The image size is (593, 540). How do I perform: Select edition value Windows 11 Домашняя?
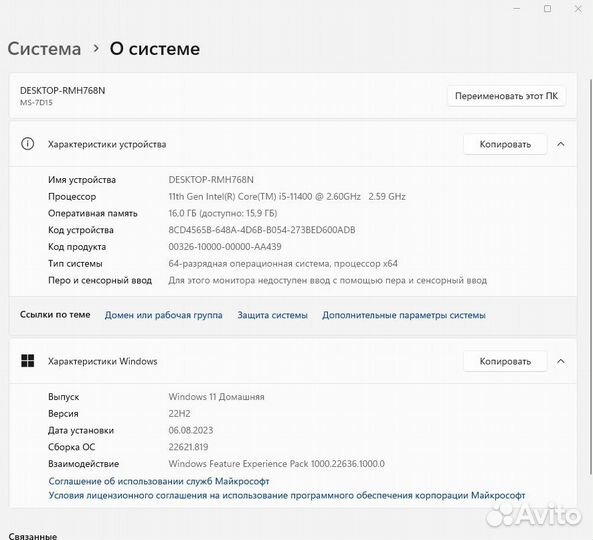coord(216,397)
